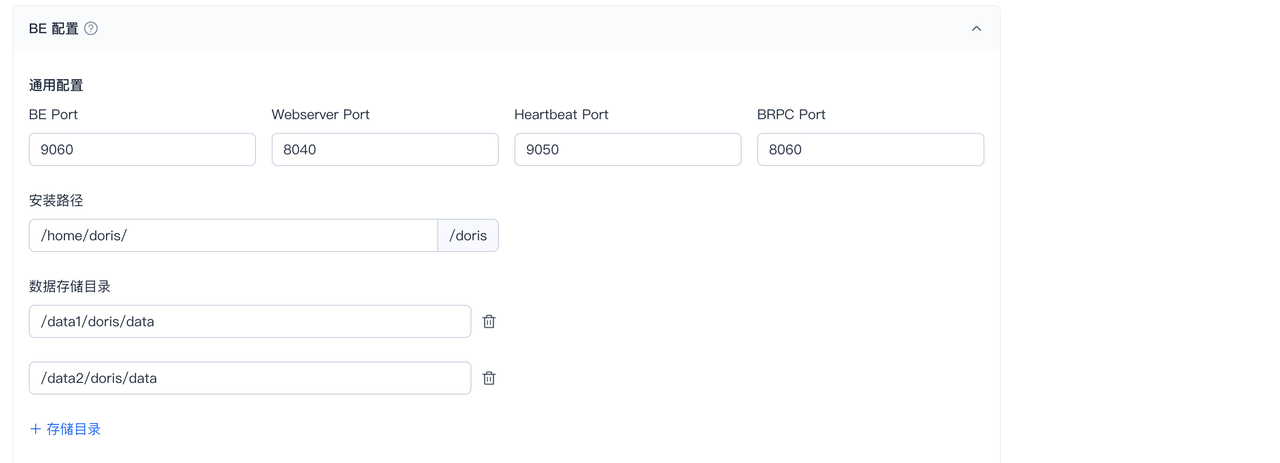Screen dimensions: 1280x463
Task: Click the 数据存储目录 label
Action: (x=70, y=287)
